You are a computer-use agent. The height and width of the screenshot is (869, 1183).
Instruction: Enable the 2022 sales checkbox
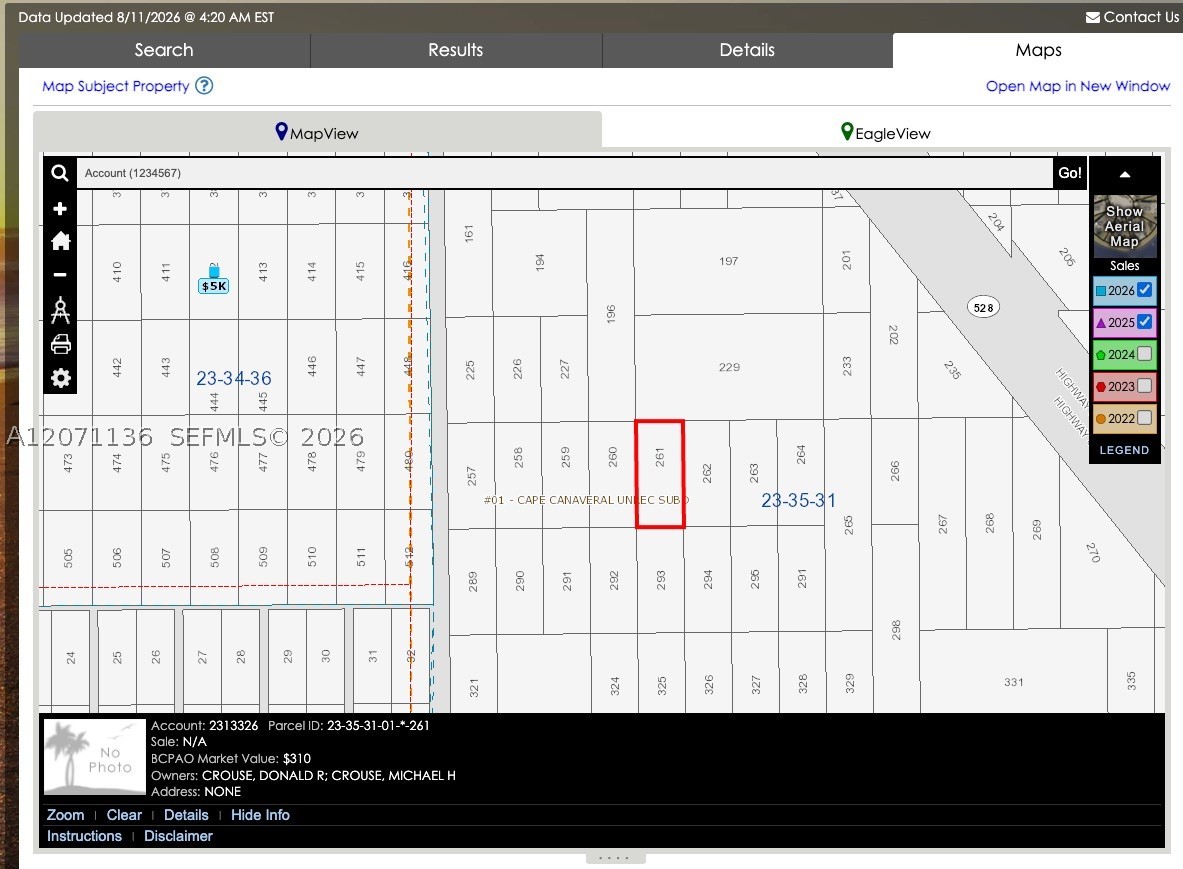1145,417
